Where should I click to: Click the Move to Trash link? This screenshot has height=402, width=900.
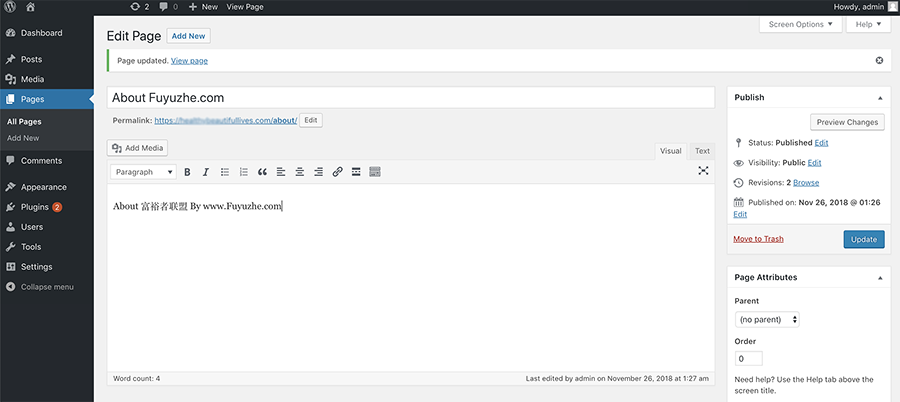pos(758,239)
